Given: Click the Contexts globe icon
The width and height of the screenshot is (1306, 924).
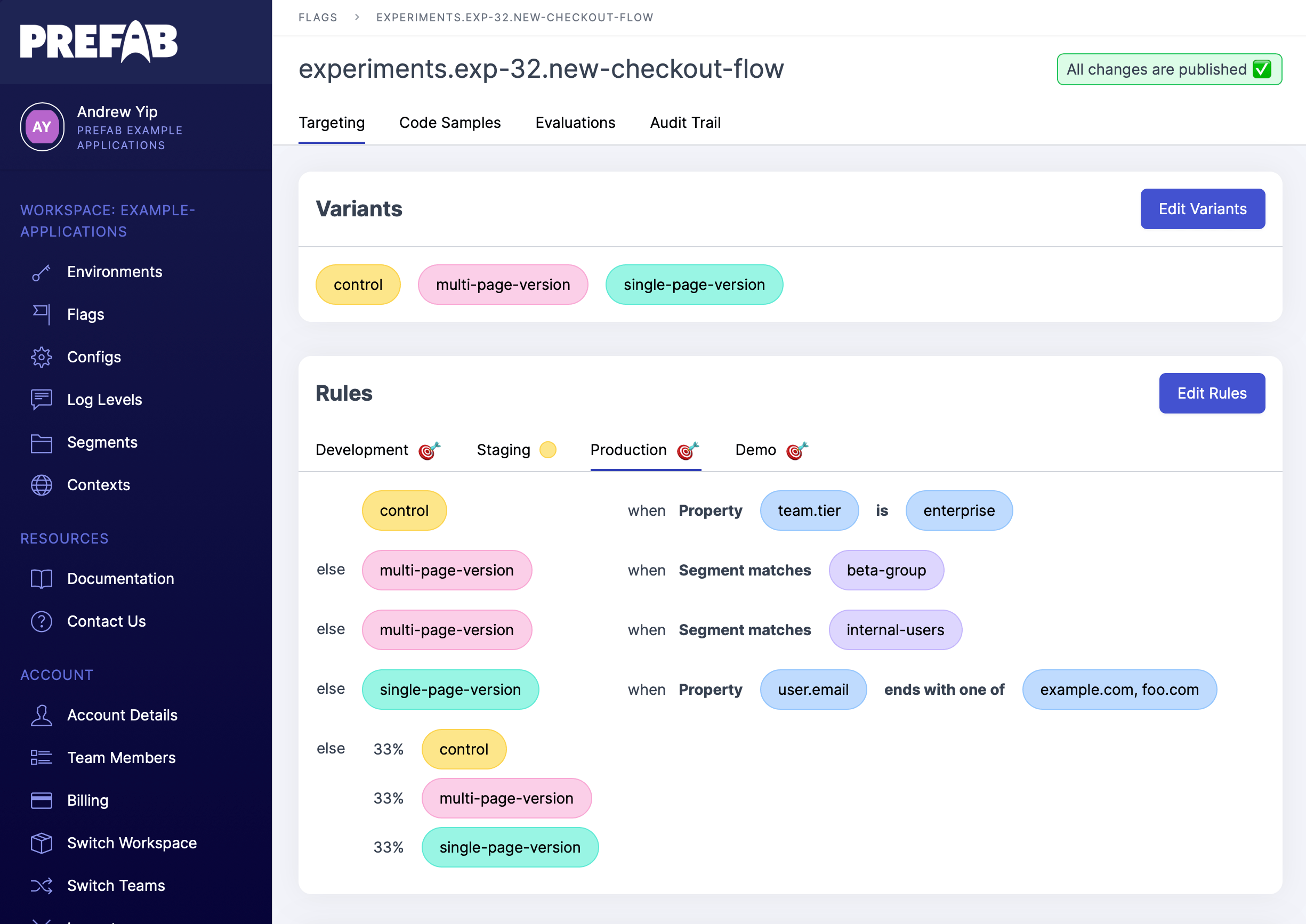Looking at the screenshot, I should click(x=41, y=485).
